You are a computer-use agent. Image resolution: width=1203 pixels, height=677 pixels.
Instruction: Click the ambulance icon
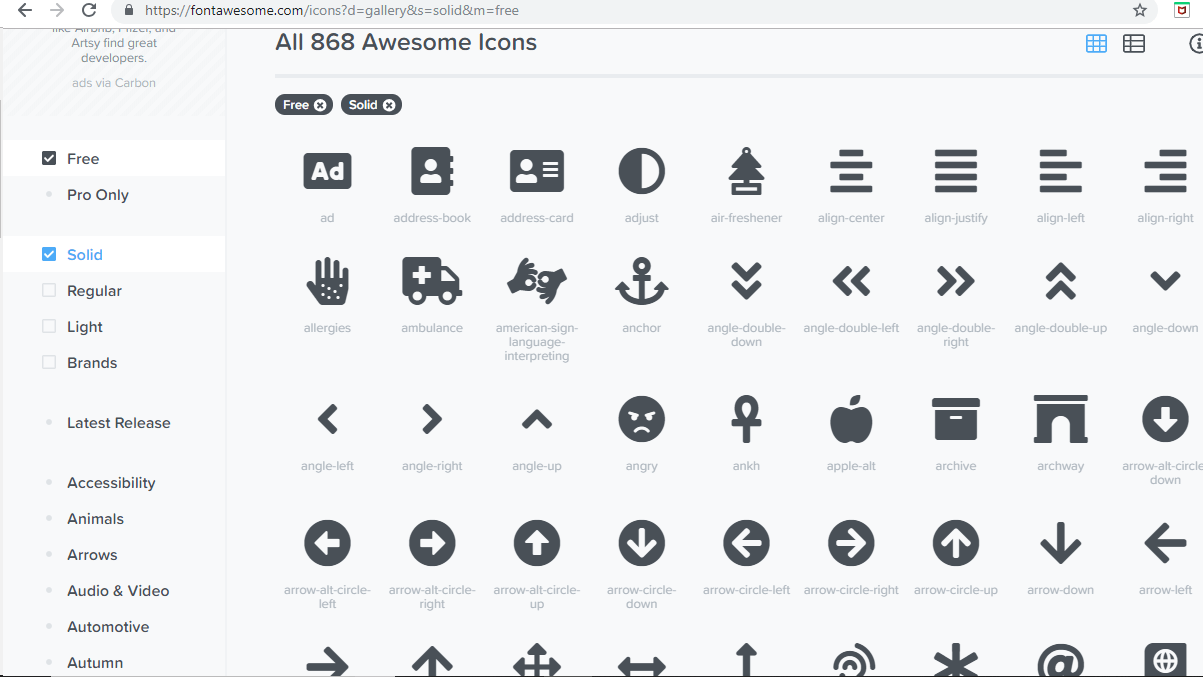point(432,281)
